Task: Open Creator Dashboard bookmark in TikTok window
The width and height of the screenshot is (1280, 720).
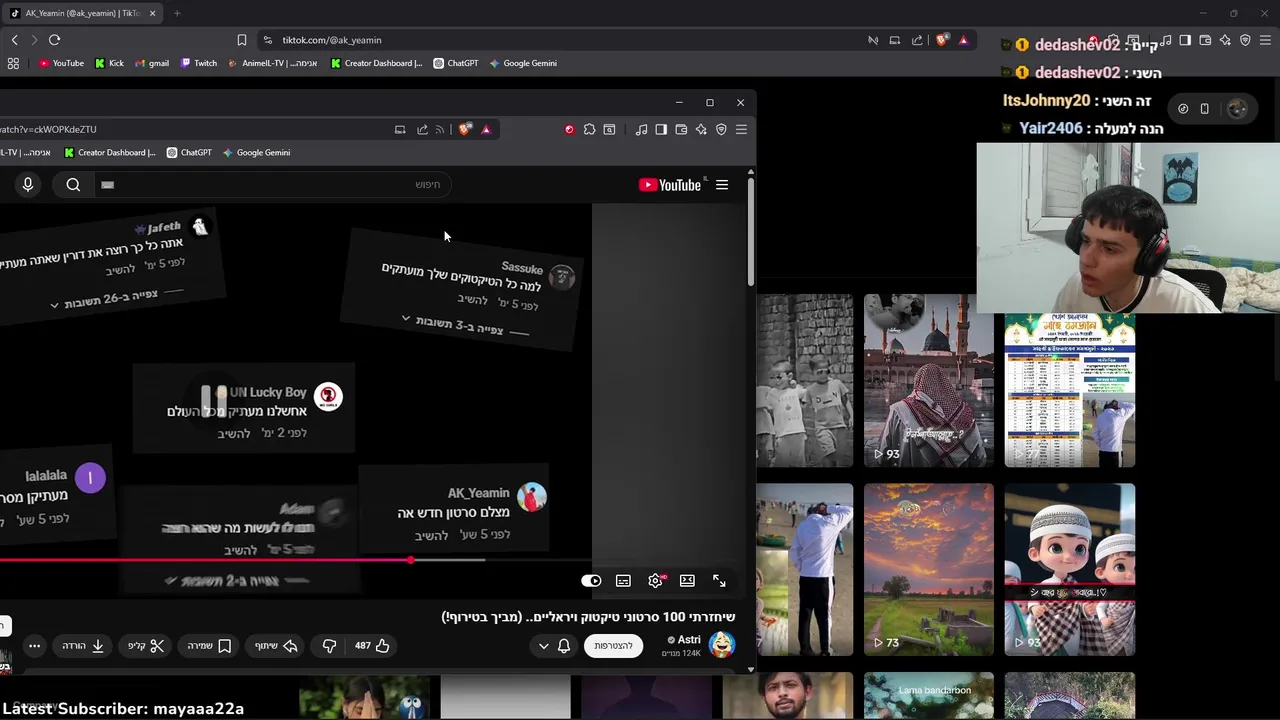Action: coord(376,63)
